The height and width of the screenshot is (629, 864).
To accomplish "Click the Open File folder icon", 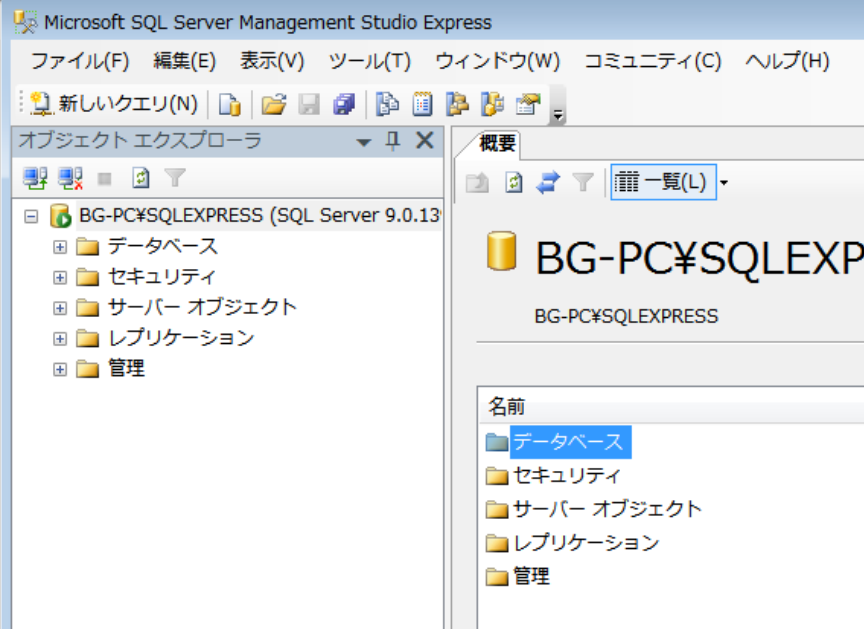I will (274, 104).
